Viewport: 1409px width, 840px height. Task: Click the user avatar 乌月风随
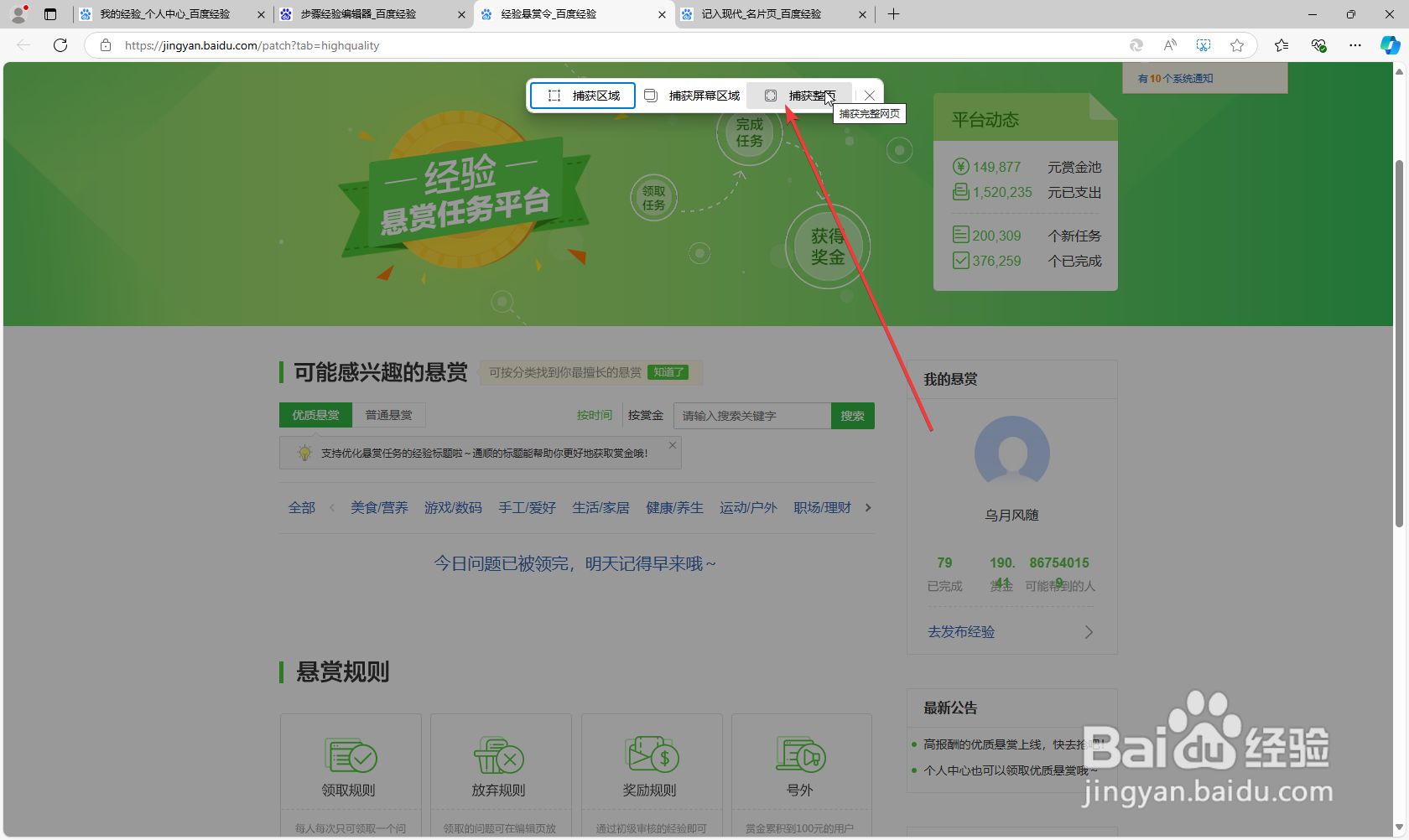click(x=1012, y=454)
